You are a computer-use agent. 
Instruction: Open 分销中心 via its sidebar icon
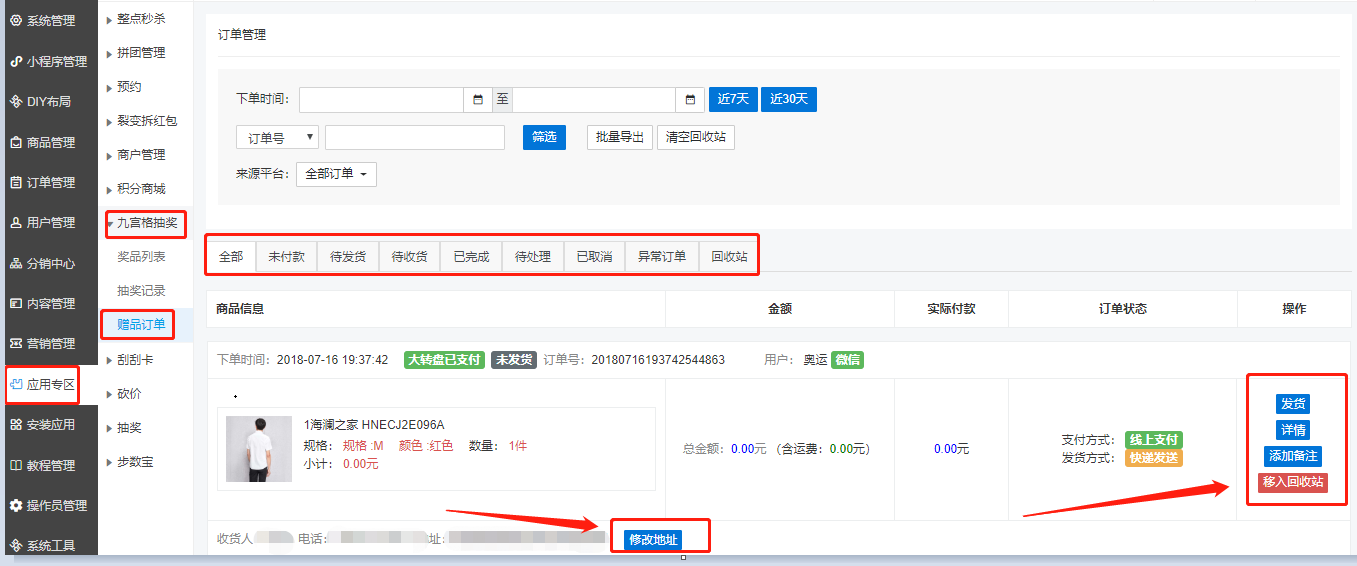click(16, 263)
